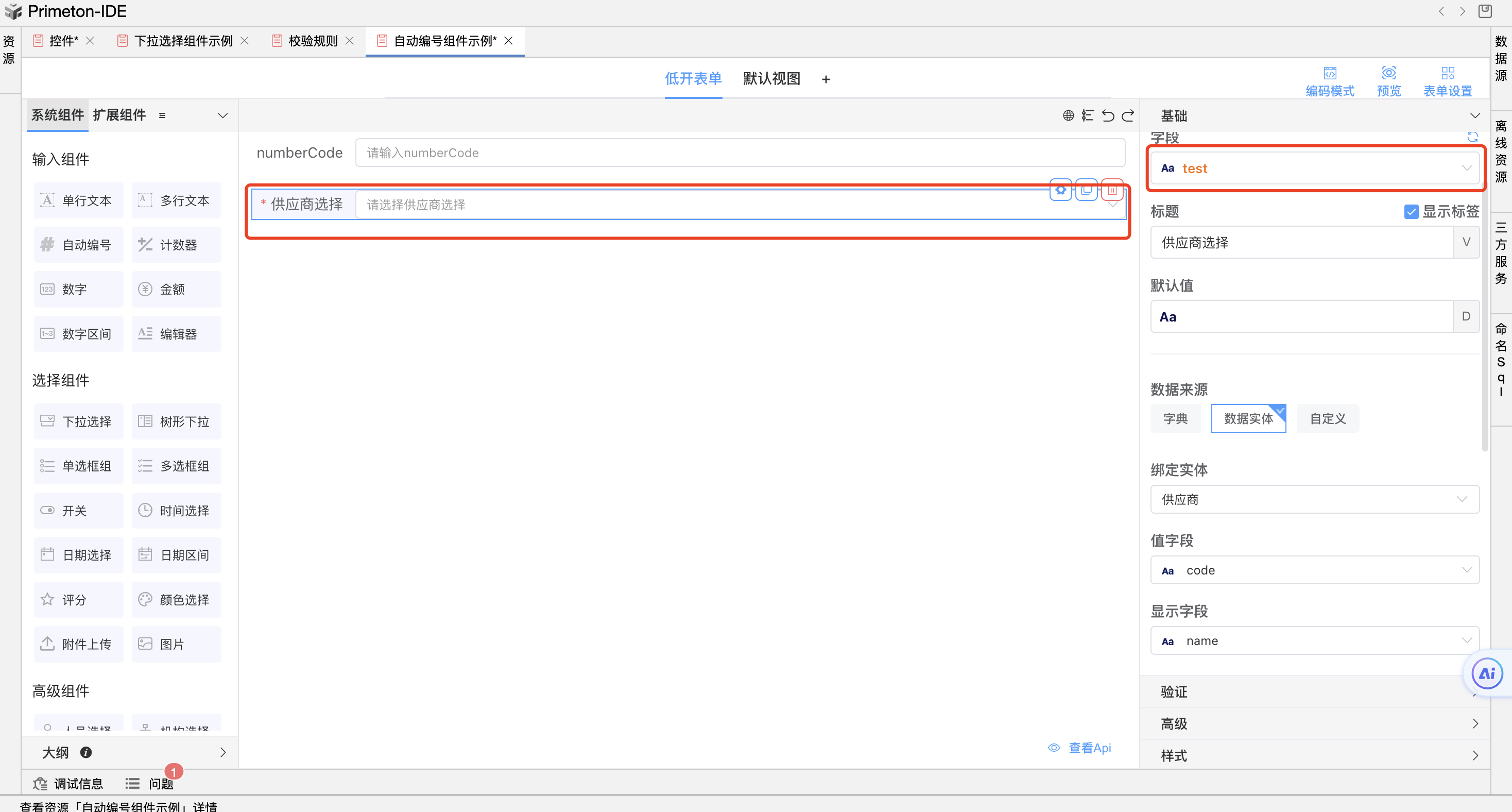Open the 值字段 code dropdown

1314,570
